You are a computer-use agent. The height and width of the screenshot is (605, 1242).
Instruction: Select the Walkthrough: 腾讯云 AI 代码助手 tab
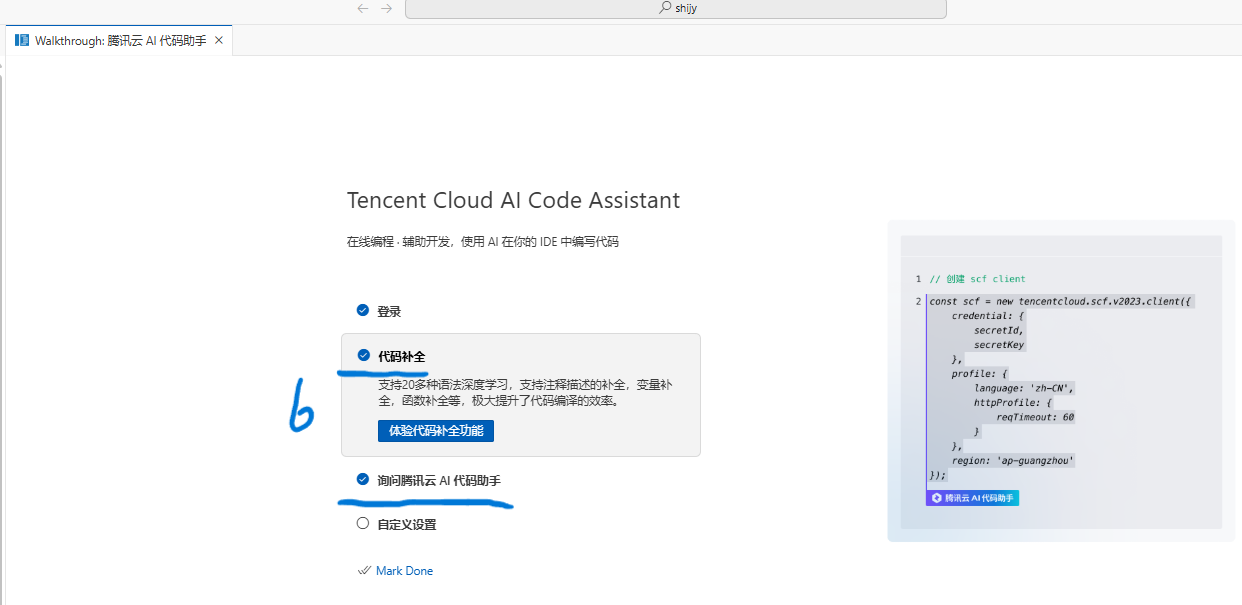click(x=120, y=41)
